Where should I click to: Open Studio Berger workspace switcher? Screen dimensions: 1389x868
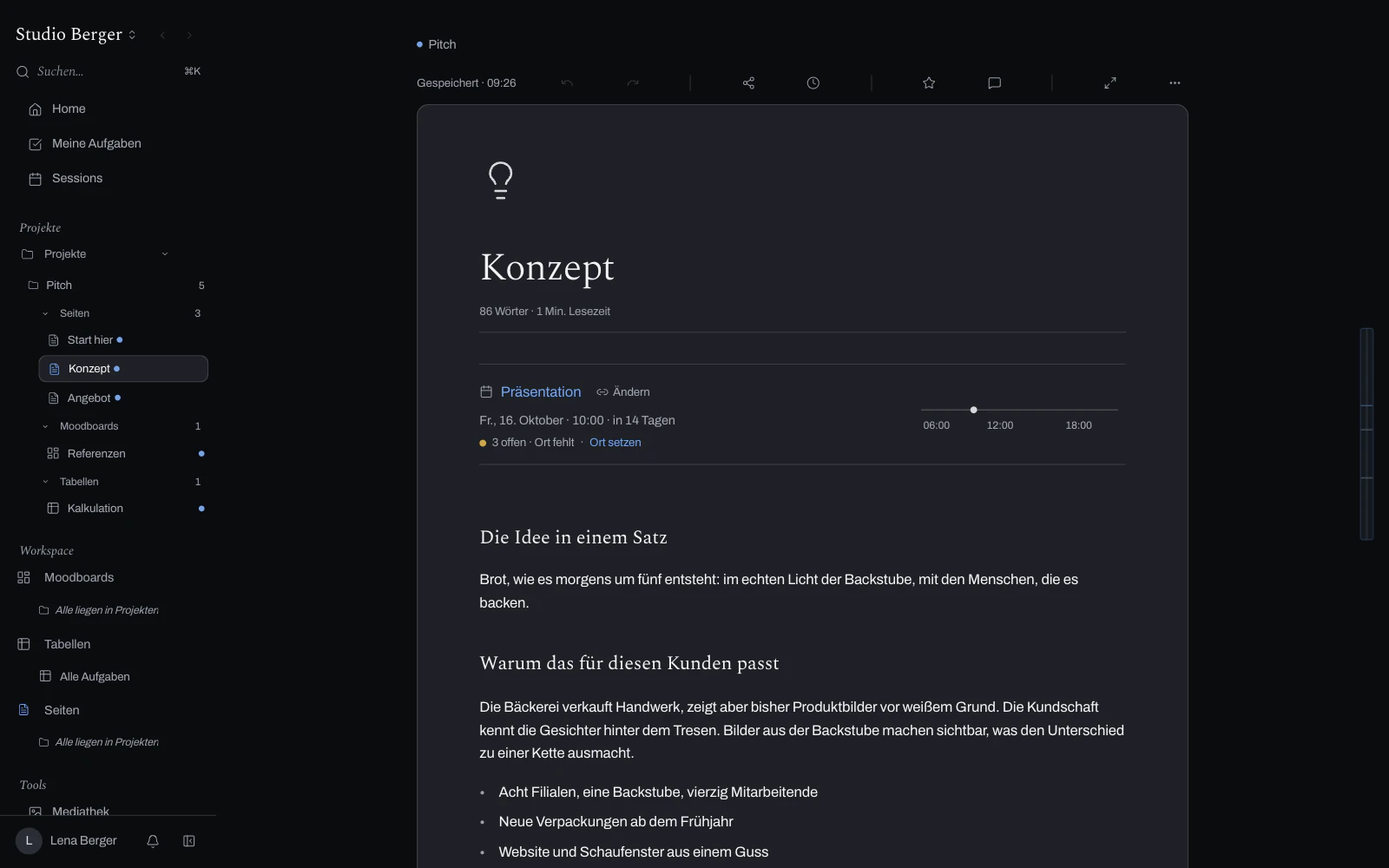click(x=76, y=35)
